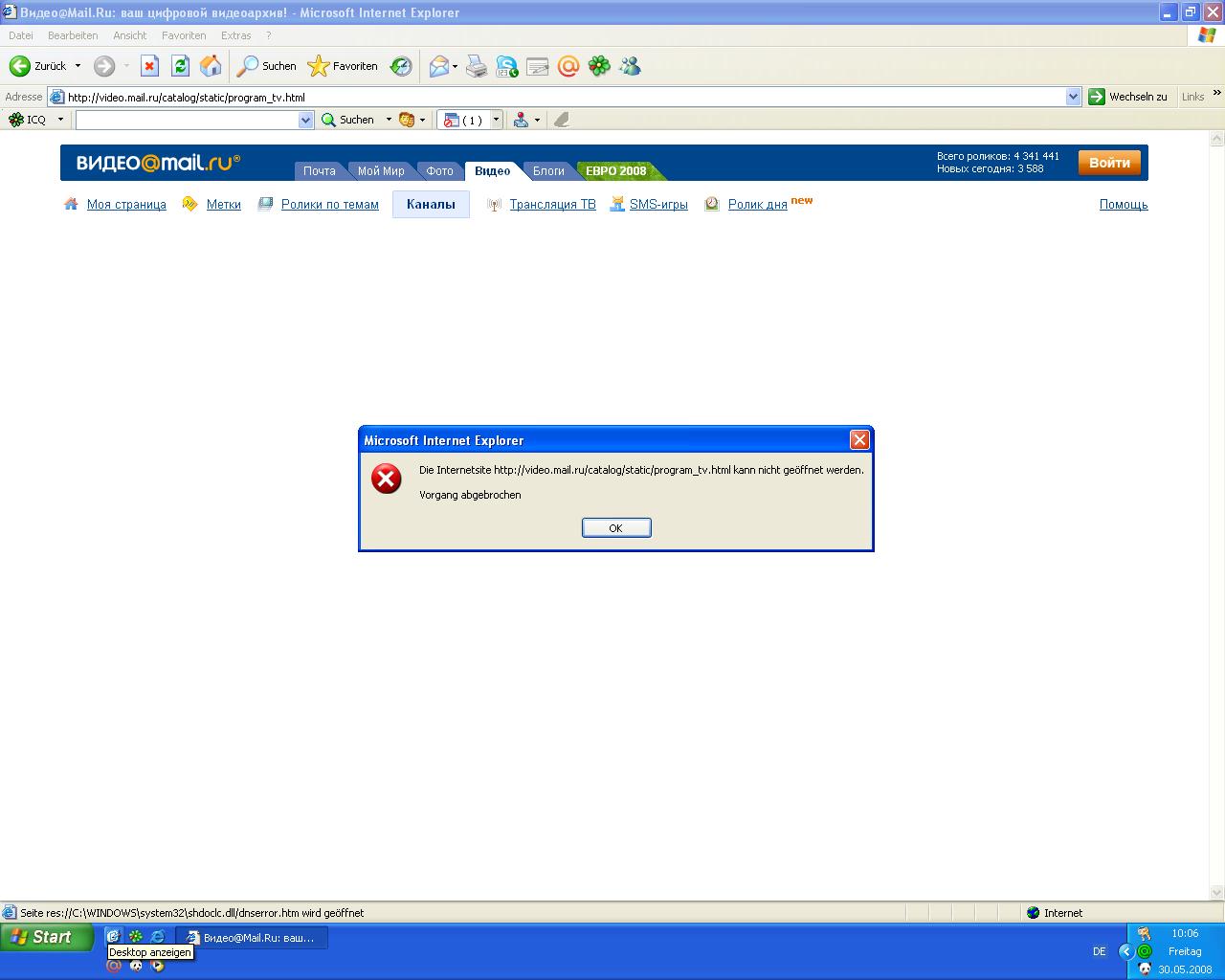The width and height of the screenshot is (1225, 980).
Task: Click the panda system tray icon
Action: point(1145,969)
